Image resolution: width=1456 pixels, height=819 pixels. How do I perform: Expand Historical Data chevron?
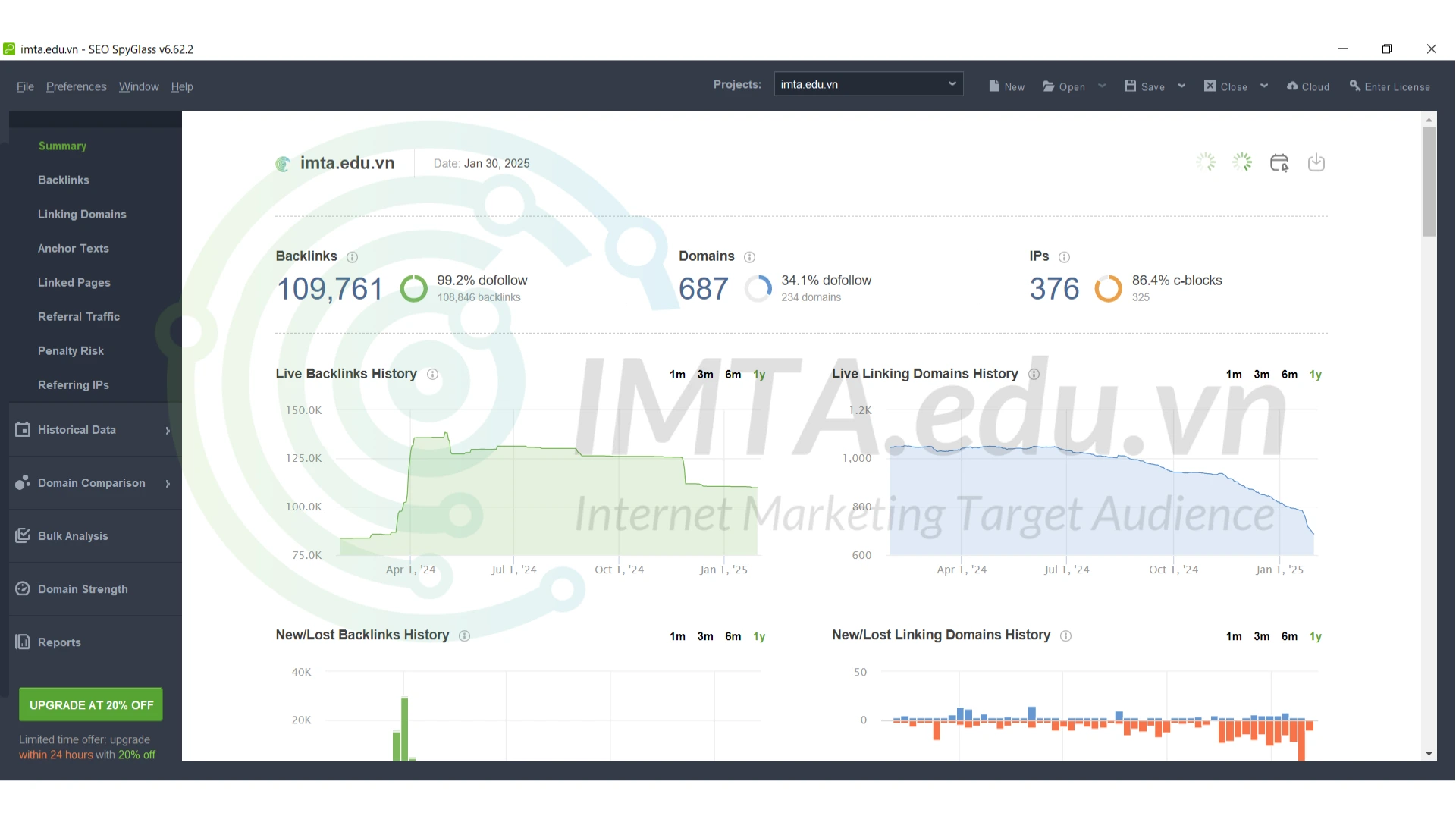[168, 430]
